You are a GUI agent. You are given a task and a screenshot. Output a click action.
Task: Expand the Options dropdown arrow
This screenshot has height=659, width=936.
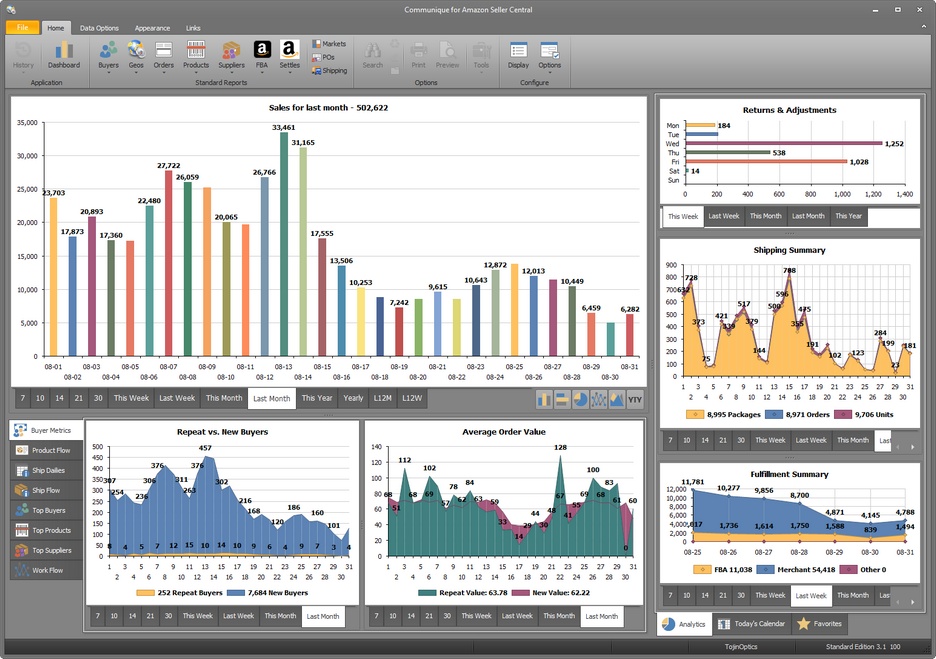click(549, 72)
